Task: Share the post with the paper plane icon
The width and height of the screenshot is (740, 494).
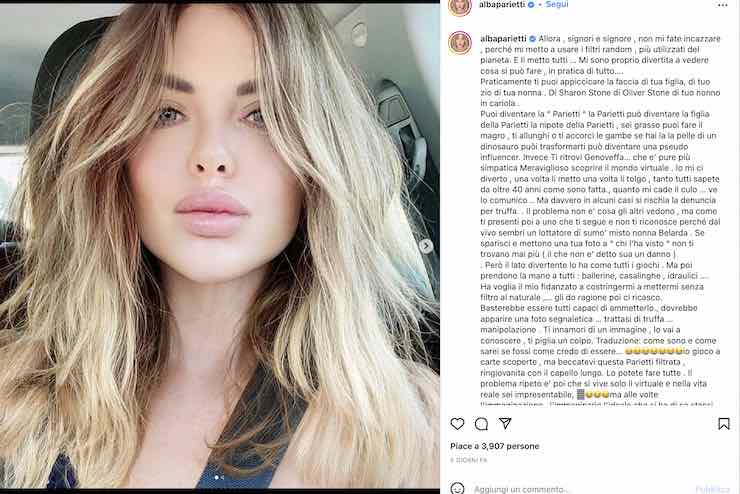Action: coord(505,423)
